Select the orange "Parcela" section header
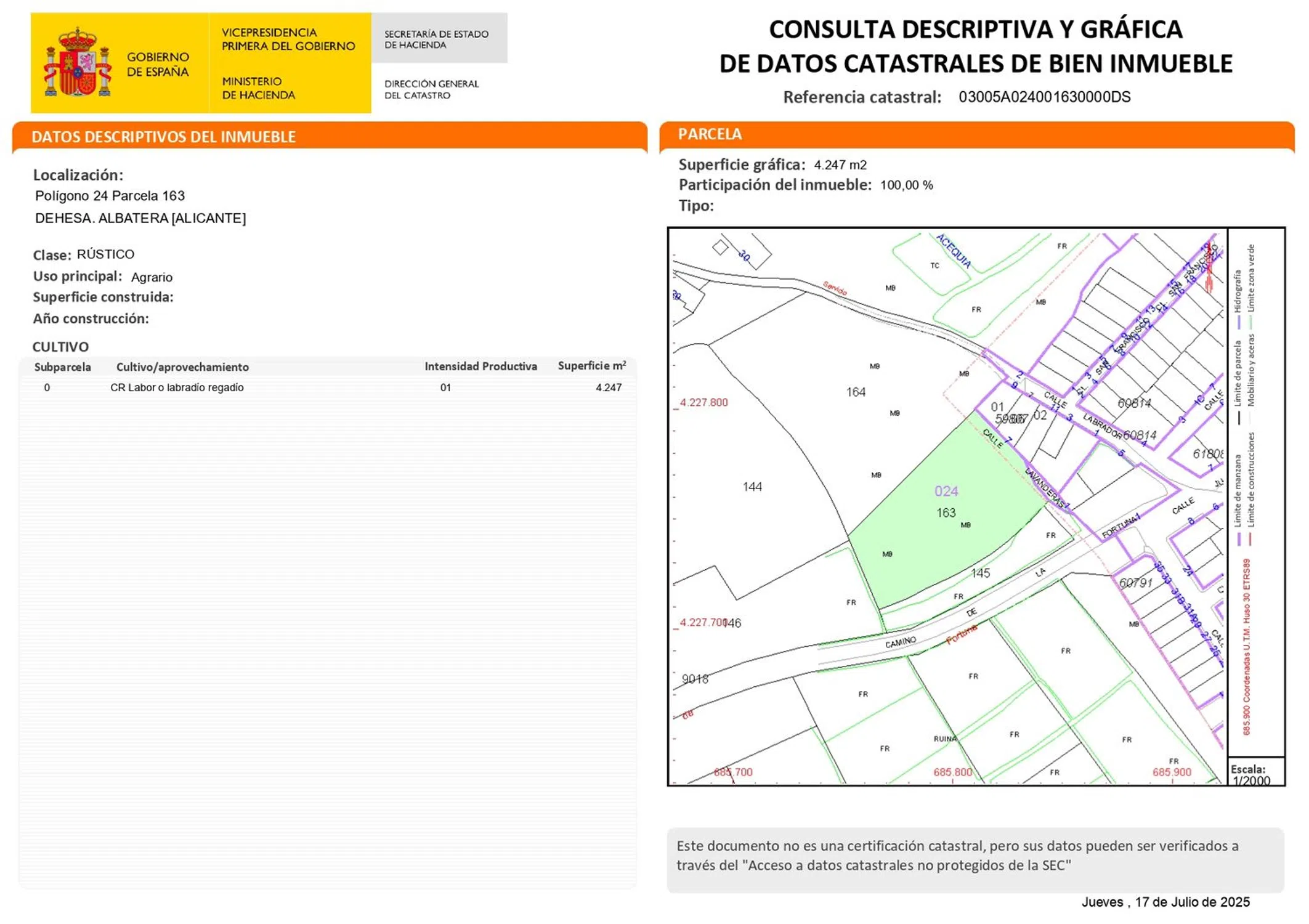This screenshot has width=1309, height=924. pos(710,134)
